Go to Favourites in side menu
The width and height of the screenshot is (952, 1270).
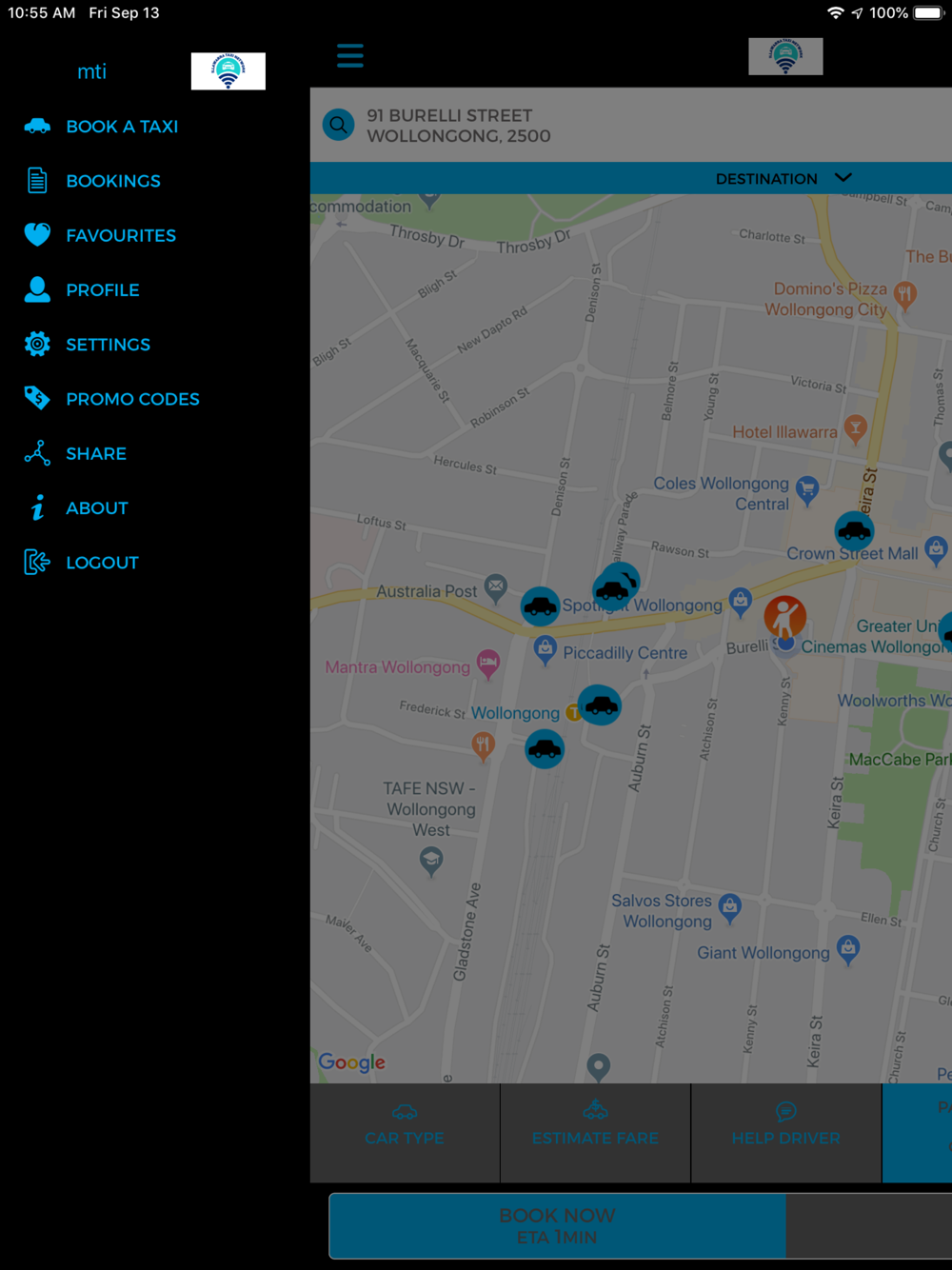coord(121,235)
